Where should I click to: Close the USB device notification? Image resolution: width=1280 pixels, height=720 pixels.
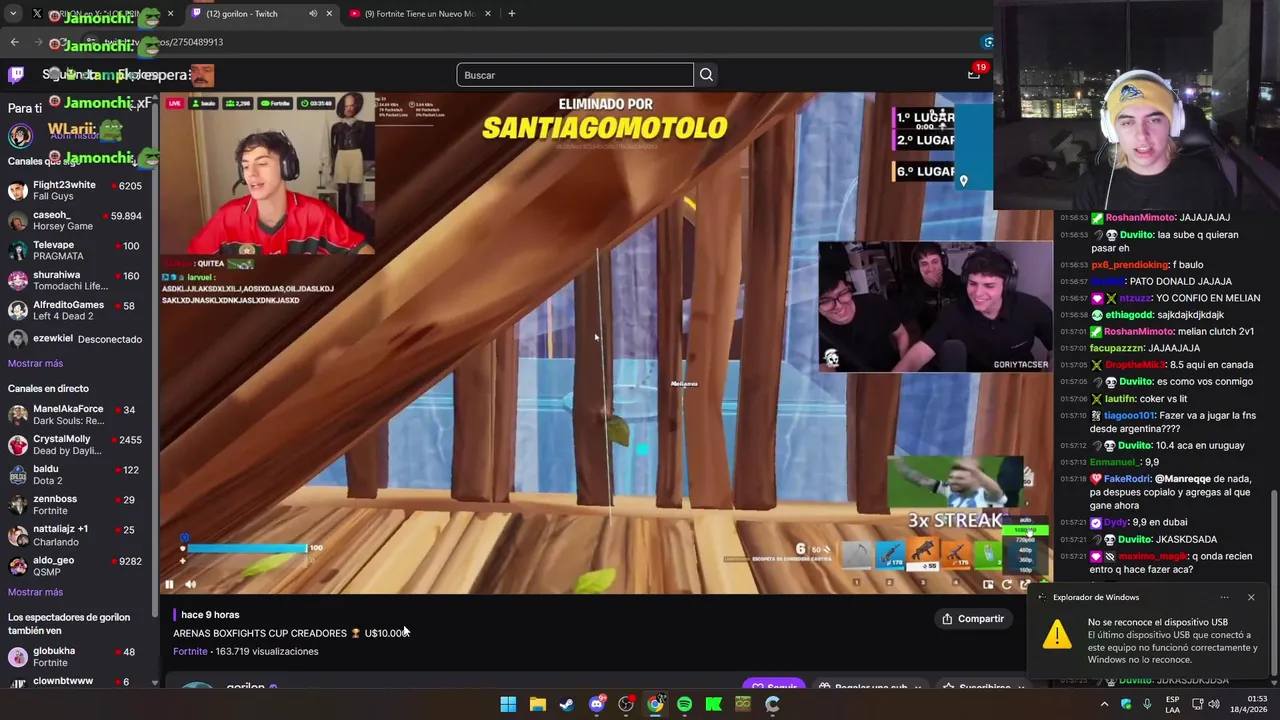pos(1250,597)
